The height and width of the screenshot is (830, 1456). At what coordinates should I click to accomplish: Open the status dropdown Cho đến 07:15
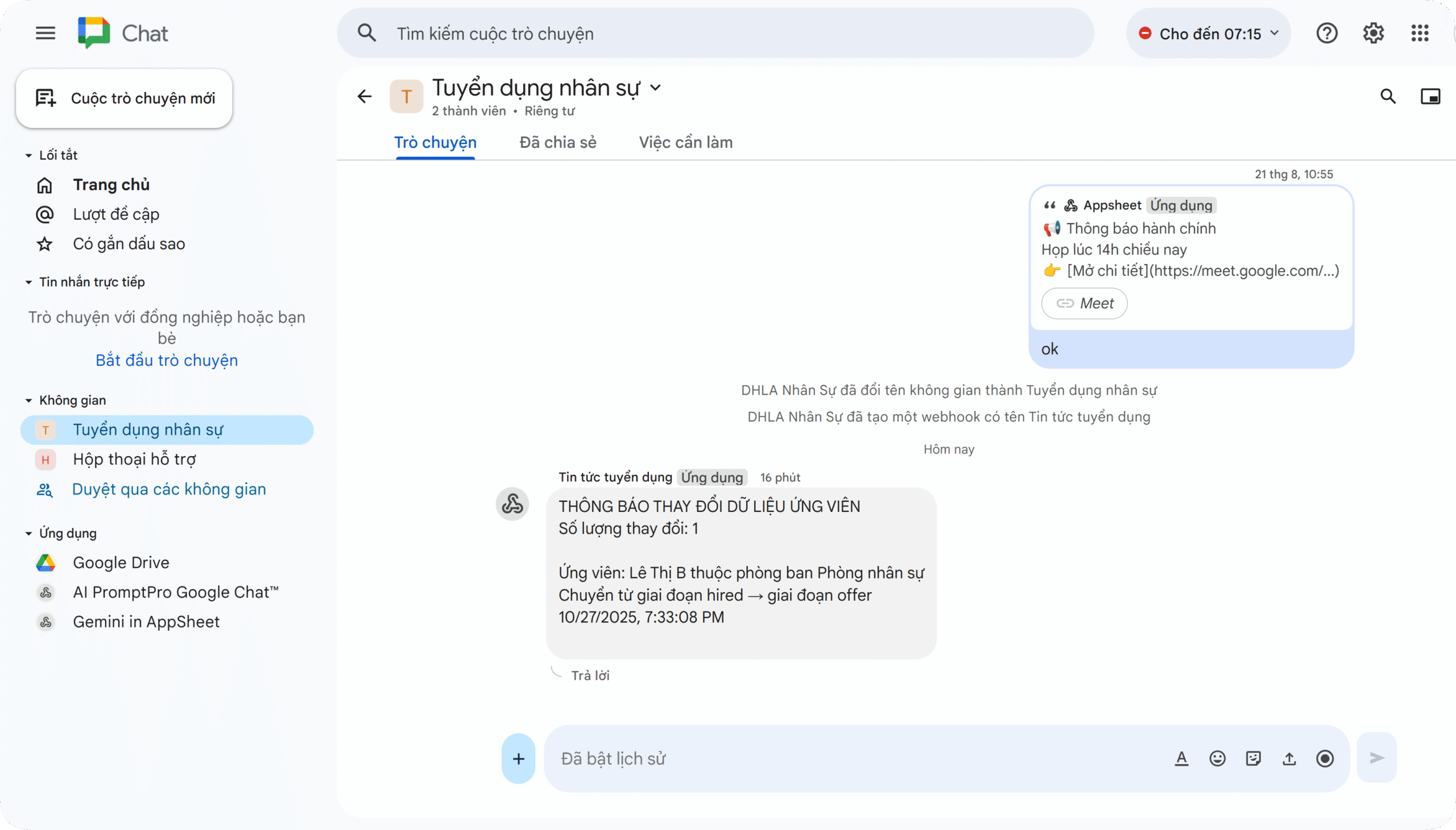point(1208,34)
